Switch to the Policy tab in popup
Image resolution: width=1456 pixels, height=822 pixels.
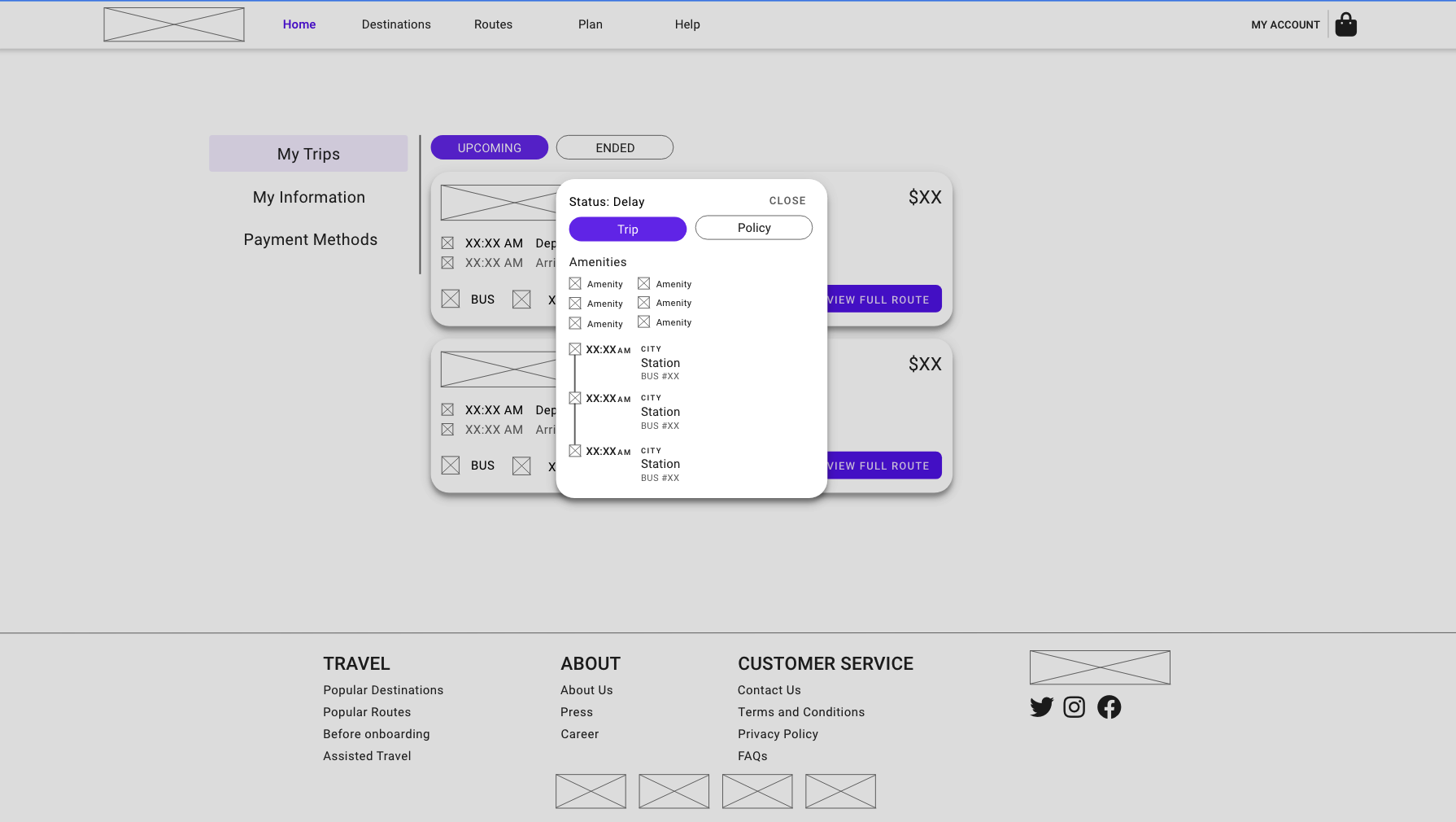(753, 228)
